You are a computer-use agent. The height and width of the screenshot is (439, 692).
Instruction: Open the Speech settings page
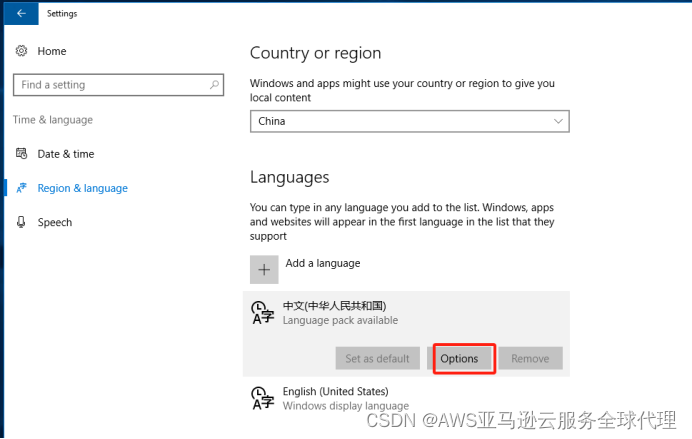pos(55,222)
